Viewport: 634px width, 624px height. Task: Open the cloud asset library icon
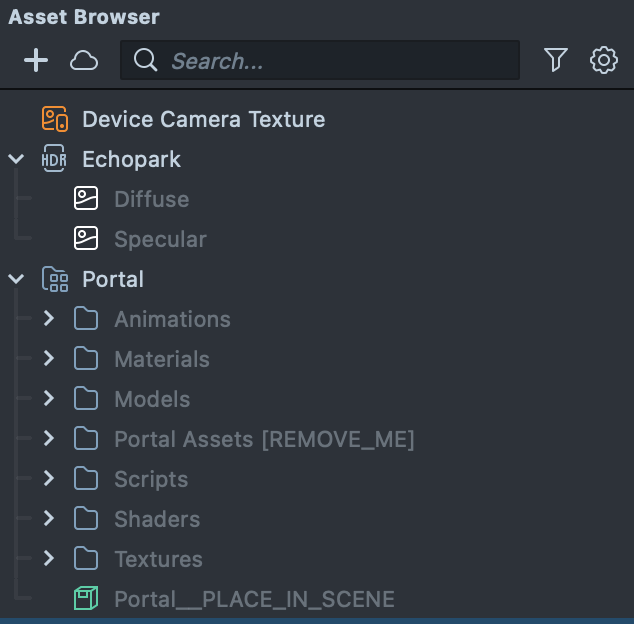[84, 61]
